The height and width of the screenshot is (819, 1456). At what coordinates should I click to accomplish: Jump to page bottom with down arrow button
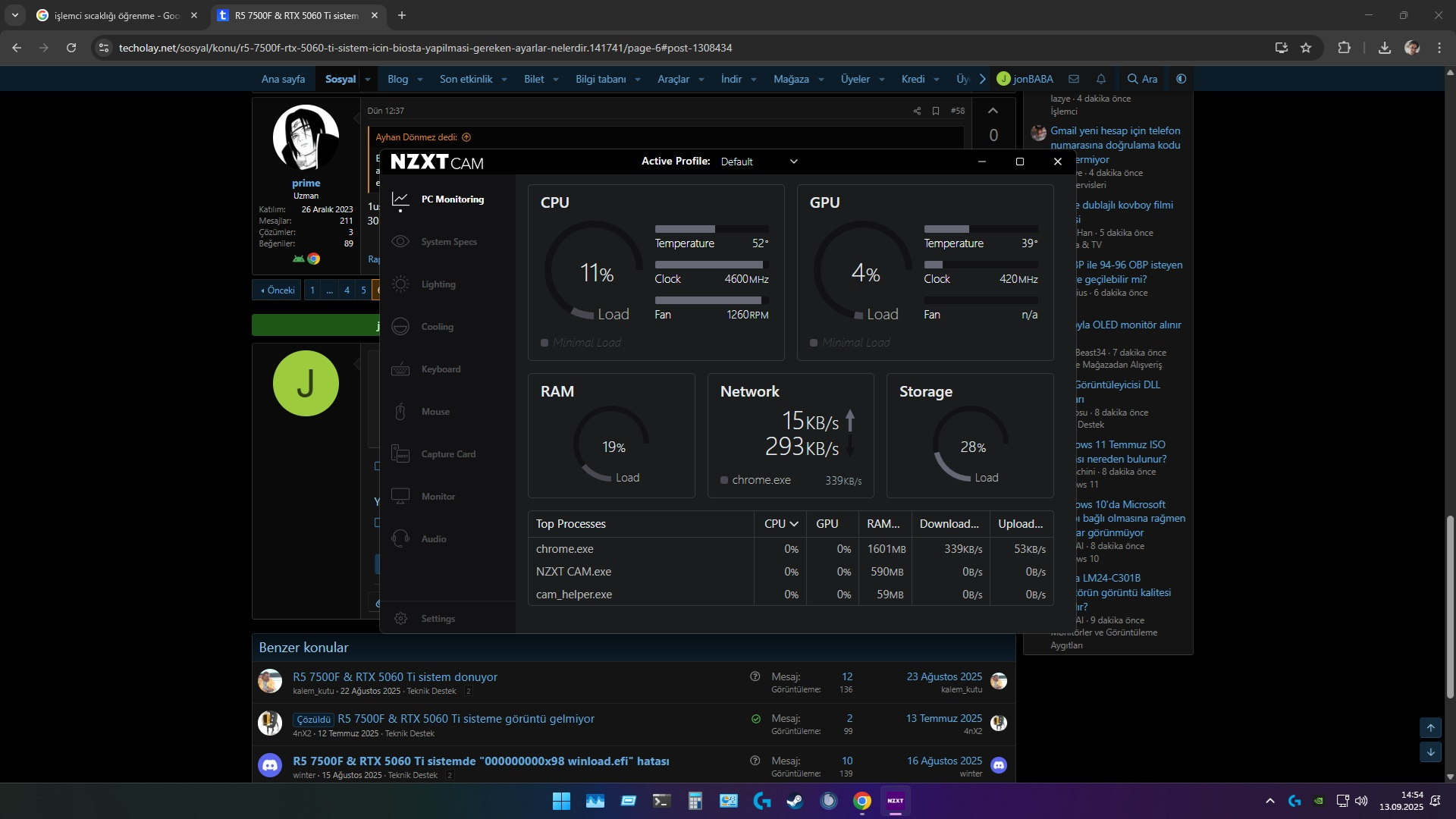1430,752
